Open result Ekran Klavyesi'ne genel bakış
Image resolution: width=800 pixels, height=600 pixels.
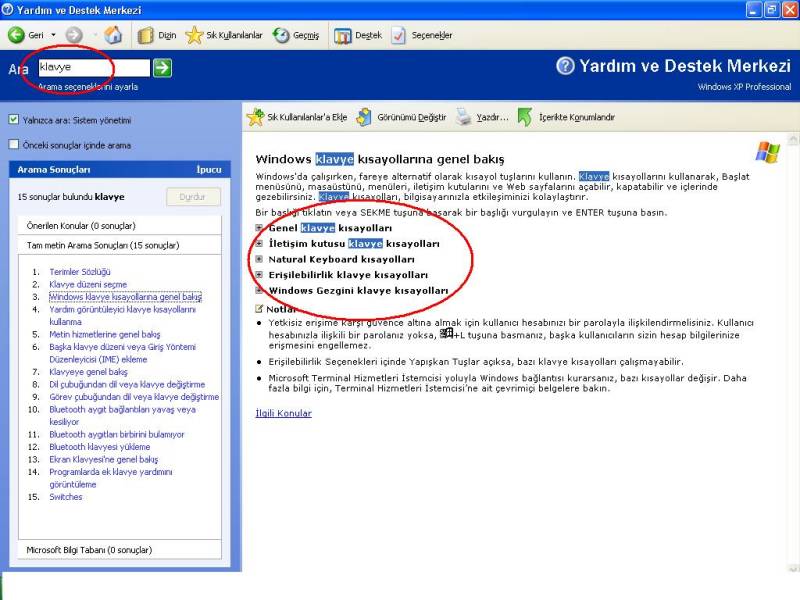coord(104,459)
